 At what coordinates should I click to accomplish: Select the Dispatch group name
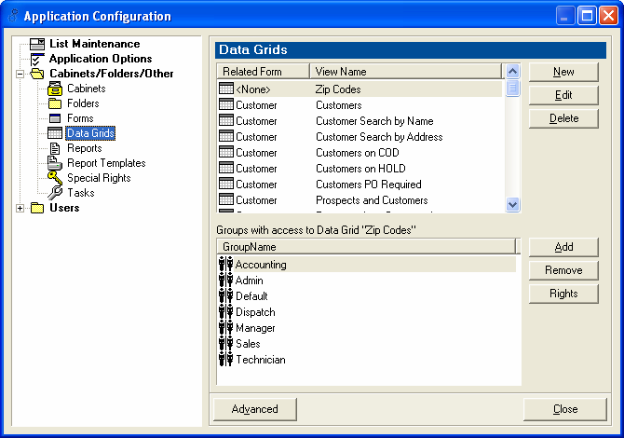click(x=255, y=312)
